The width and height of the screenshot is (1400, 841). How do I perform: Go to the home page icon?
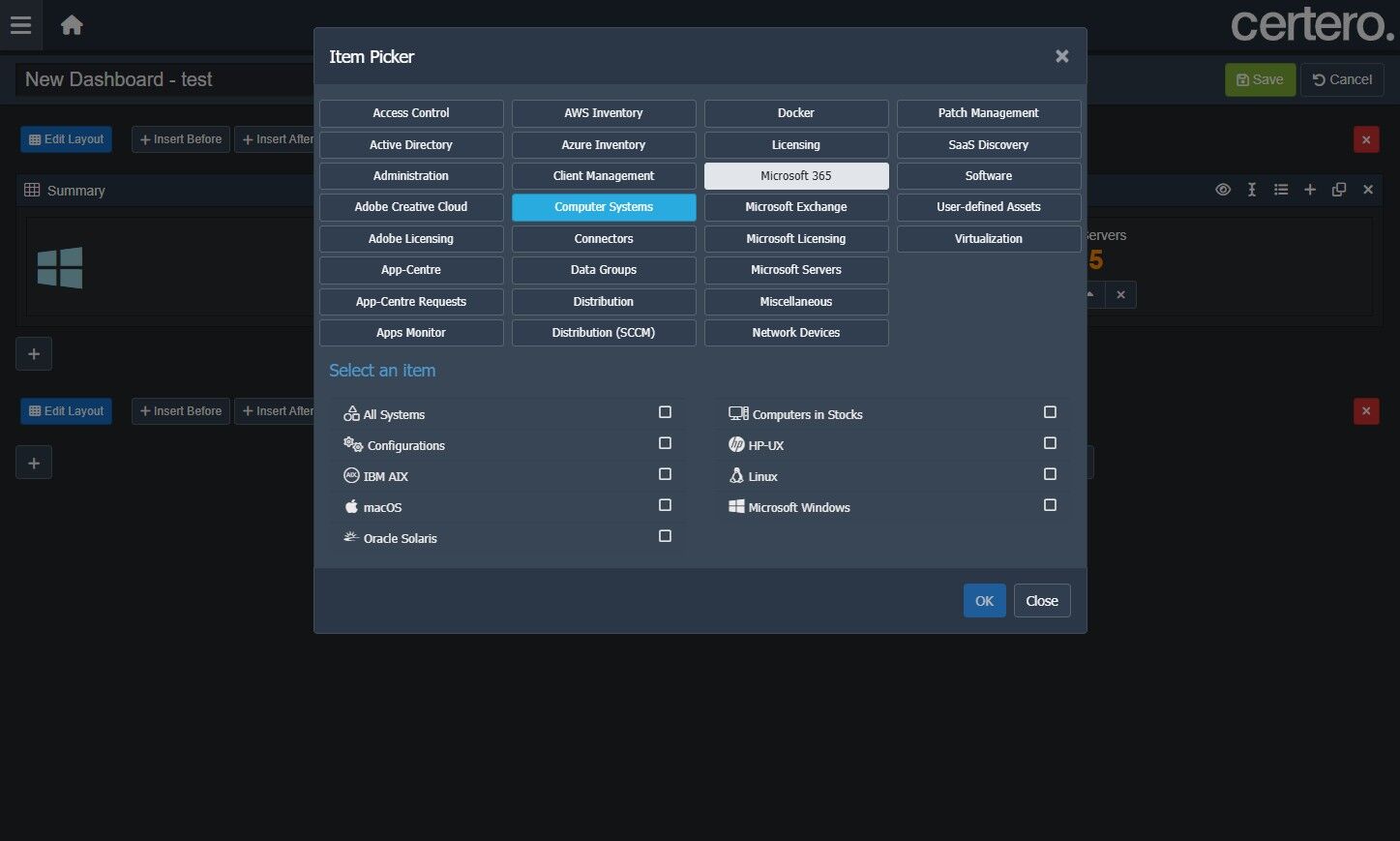tap(72, 25)
